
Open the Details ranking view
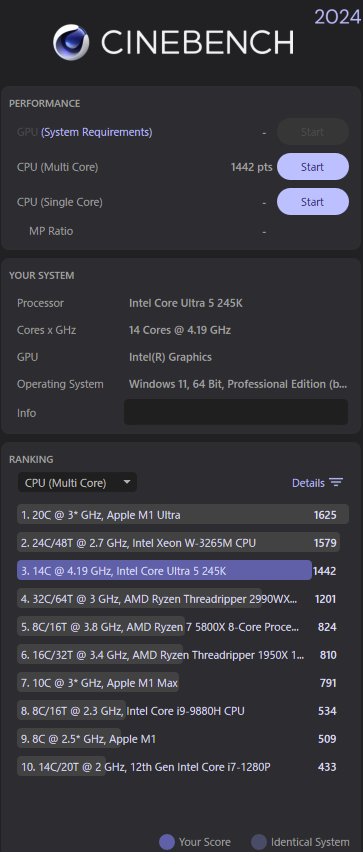[308, 483]
